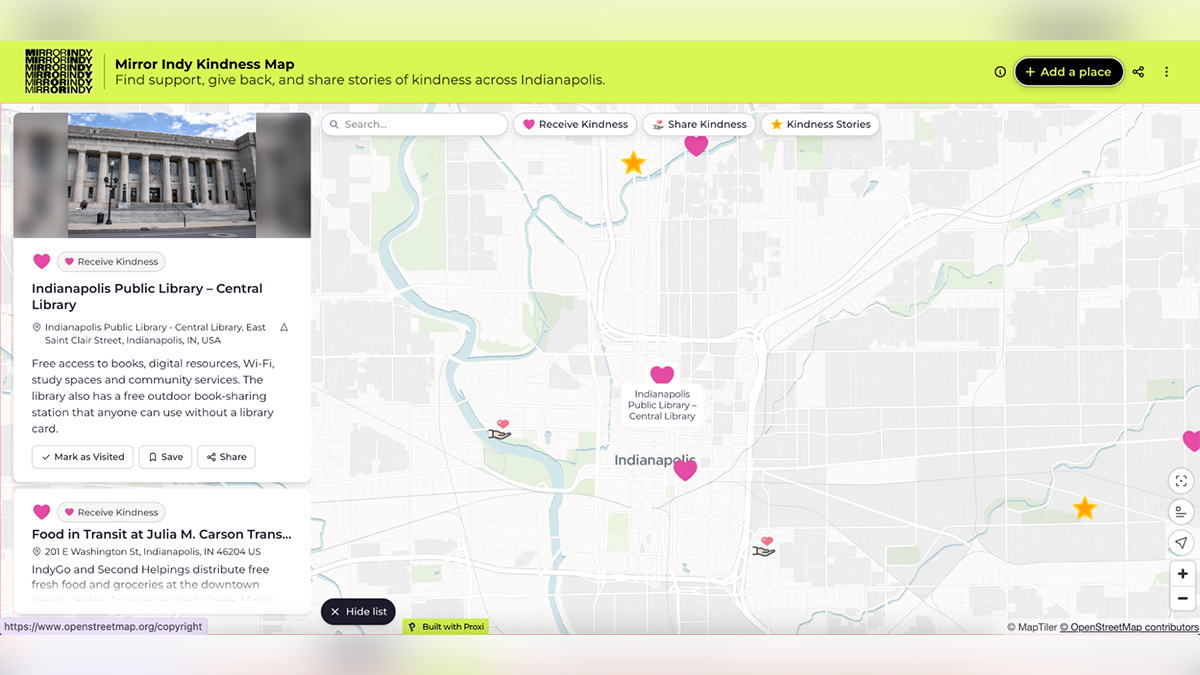1200x675 pixels.
Task: Click the Receive Kindness tag on Food in Transit card
Action: 111,512
